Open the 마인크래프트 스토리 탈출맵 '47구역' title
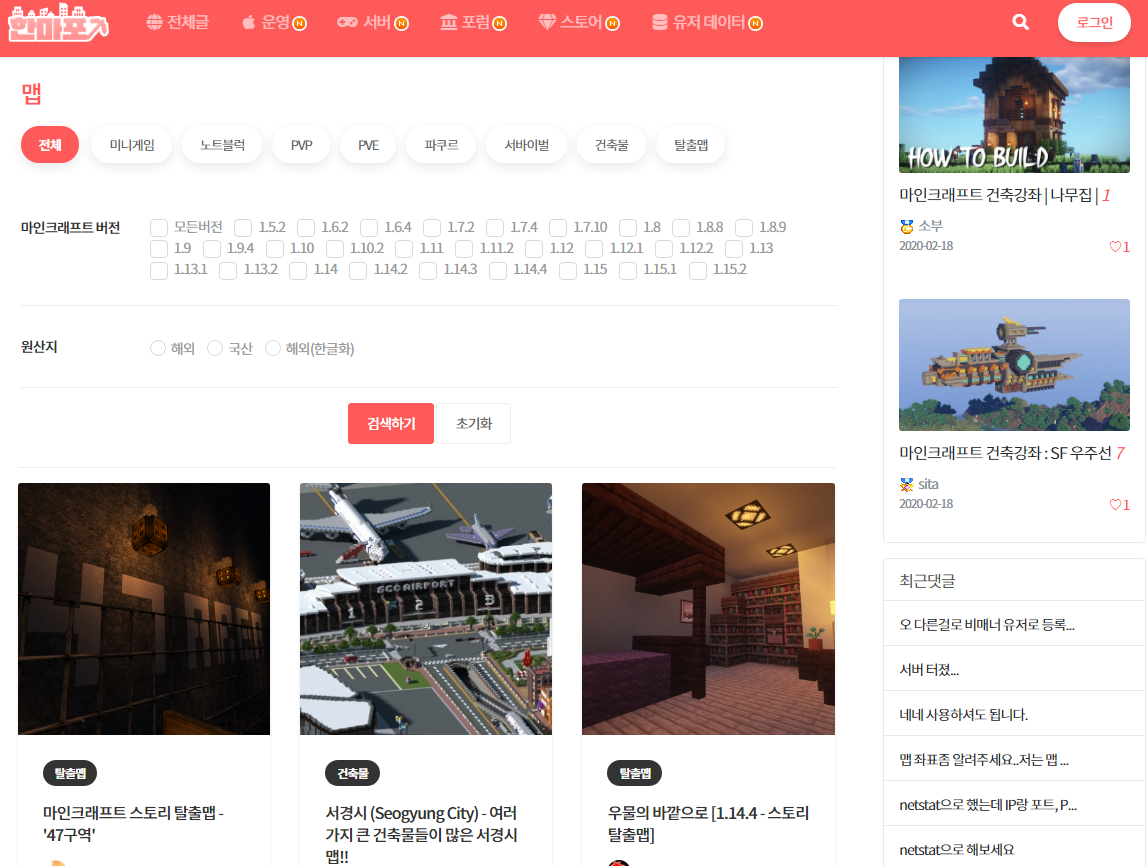 [x=133, y=824]
